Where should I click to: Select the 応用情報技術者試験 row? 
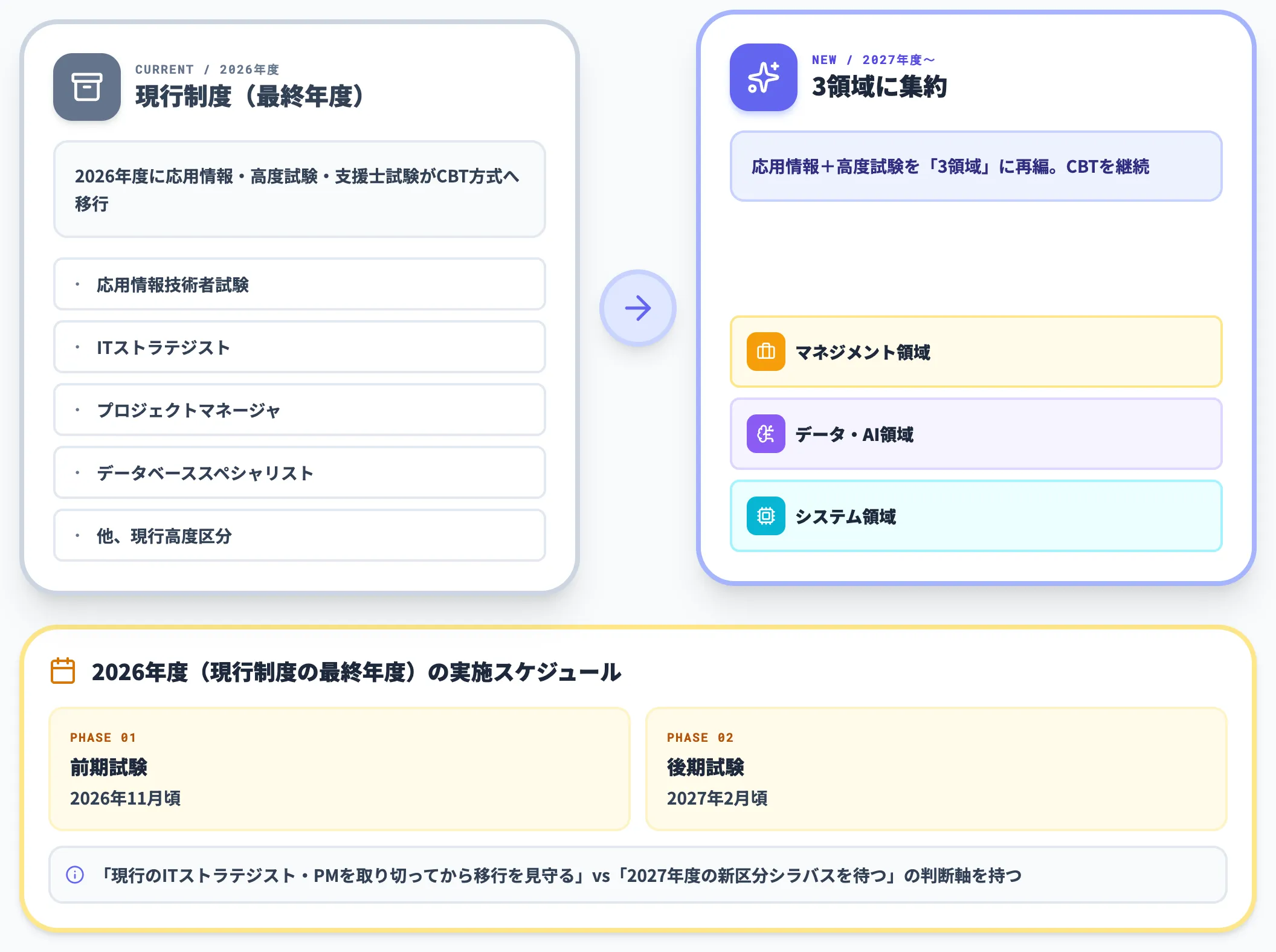(x=300, y=285)
